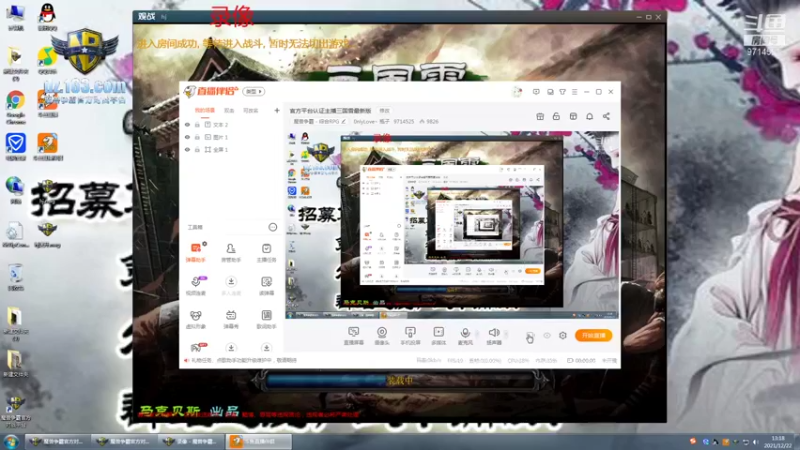Open 弹幕助手 tool
This screenshot has width=800, height=450.
[x=195, y=253]
